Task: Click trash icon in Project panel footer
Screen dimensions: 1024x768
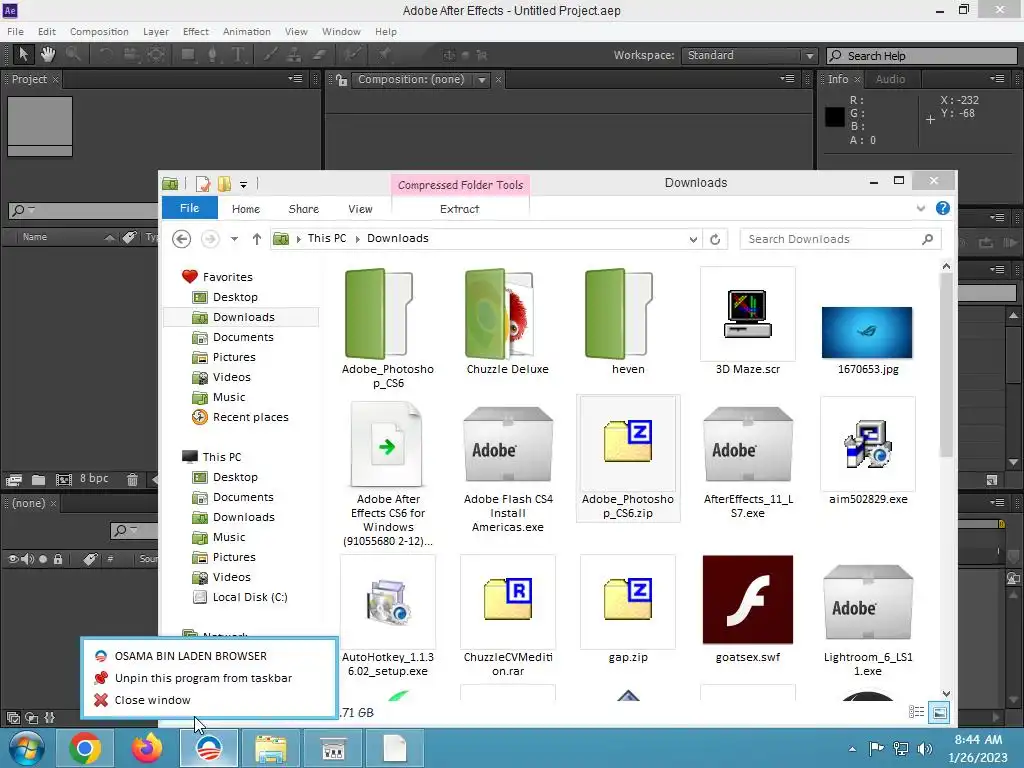Action: [x=132, y=480]
